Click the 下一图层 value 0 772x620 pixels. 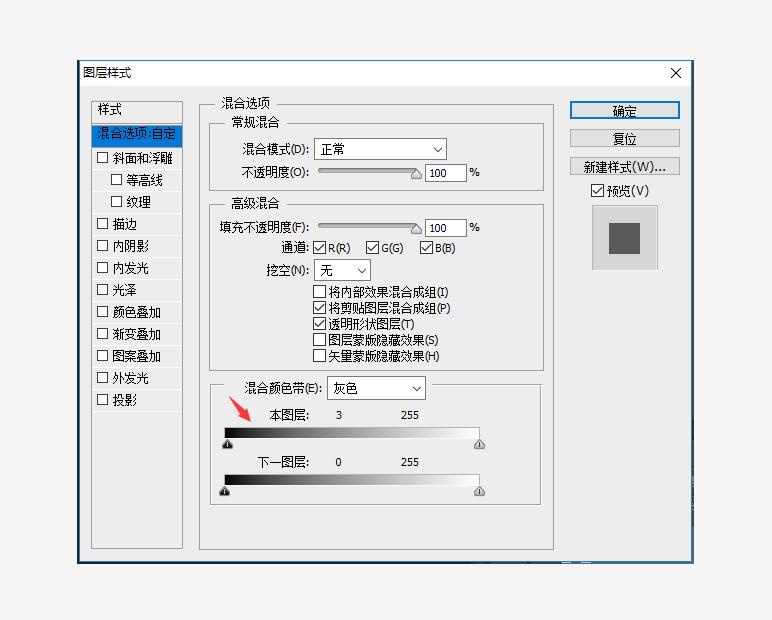pos(338,462)
